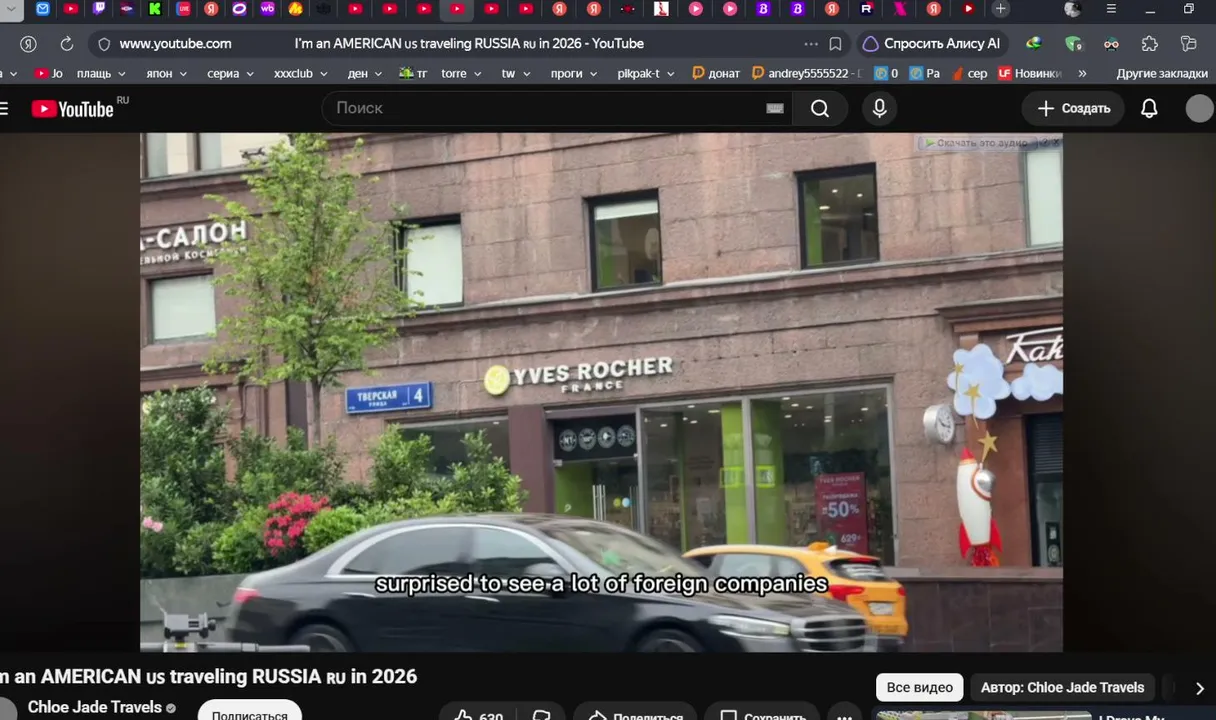The width and height of the screenshot is (1216, 720).
Task: Open the YouTube account avatar
Action: click(x=1200, y=108)
